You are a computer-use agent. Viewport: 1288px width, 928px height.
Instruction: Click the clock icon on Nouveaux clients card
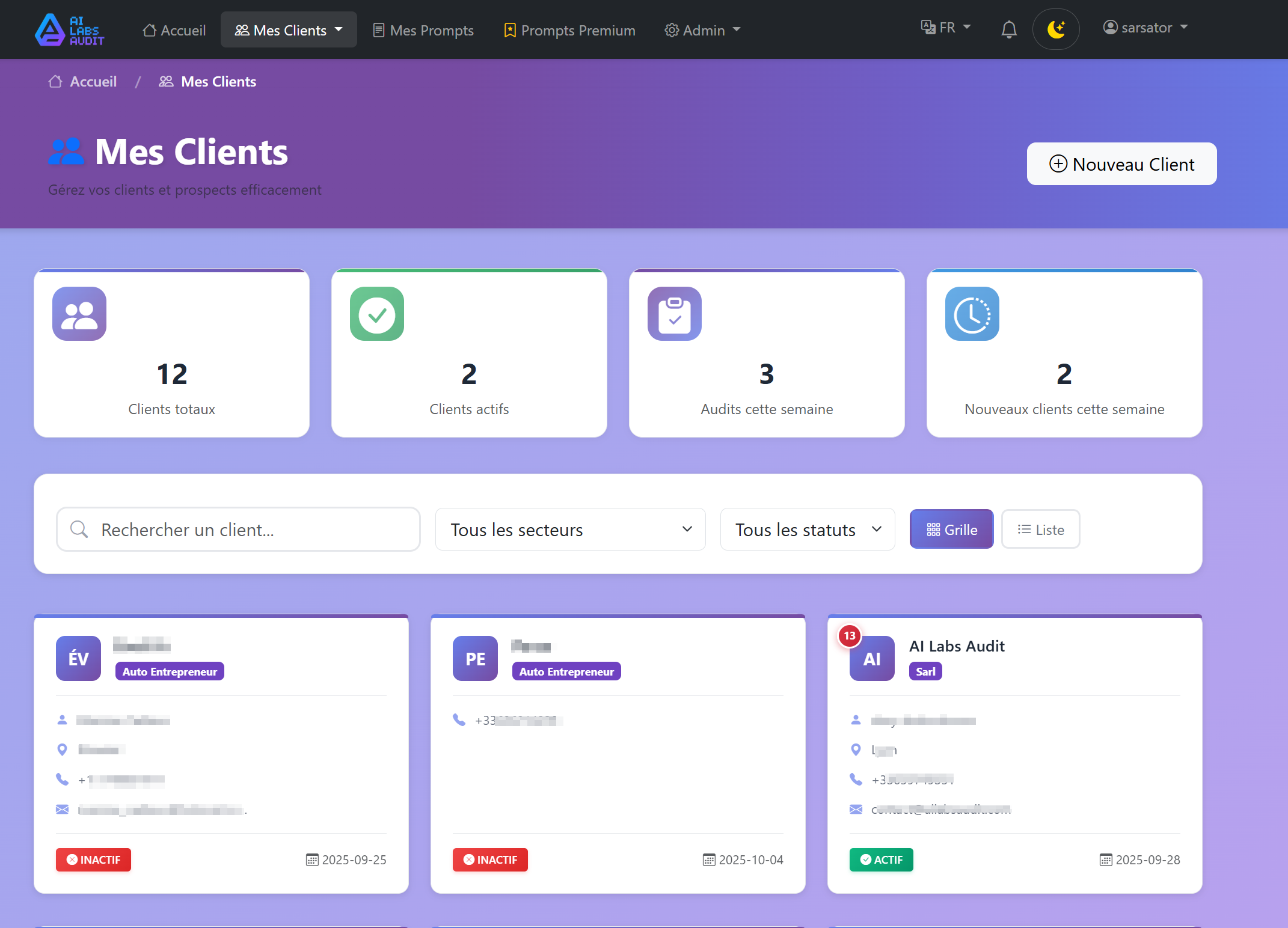(972, 314)
